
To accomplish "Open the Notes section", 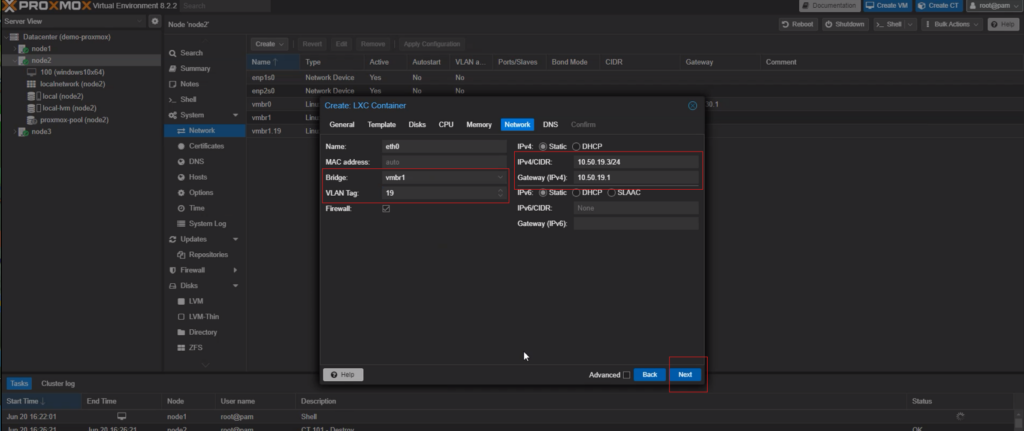I will pyautogui.click(x=184, y=84).
